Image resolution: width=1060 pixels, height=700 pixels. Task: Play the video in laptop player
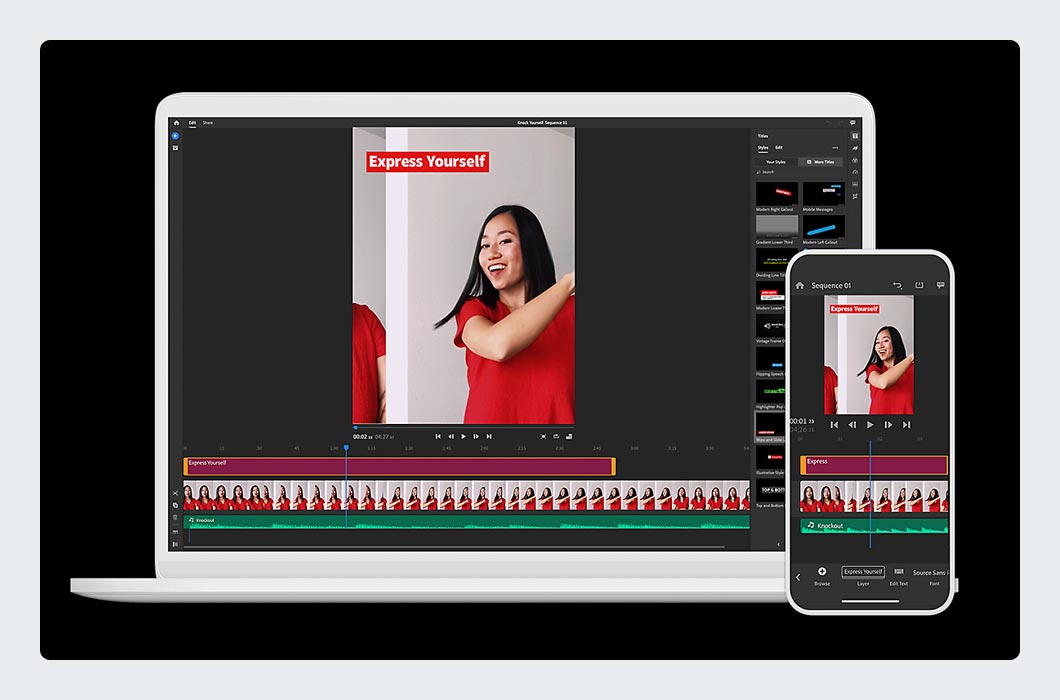tap(464, 437)
